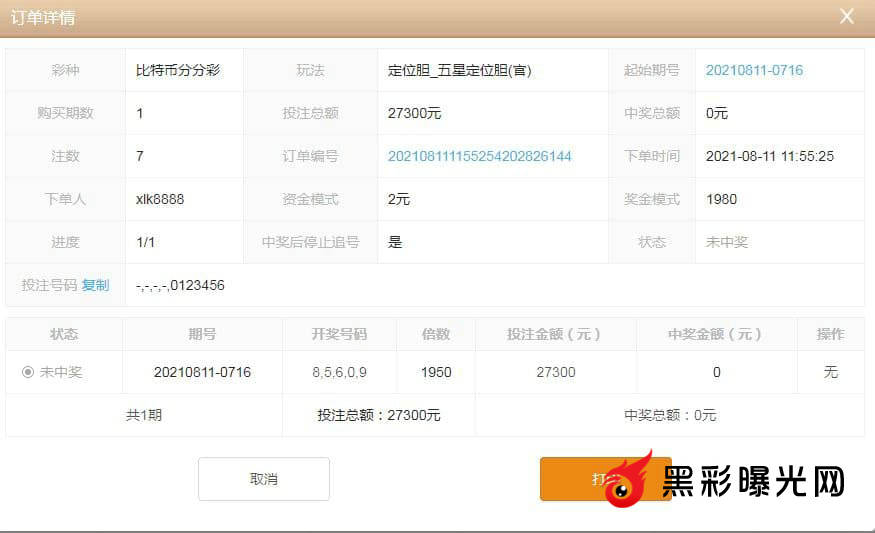Click the 倍数 column header
875x533 pixels.
coord(436,334)
